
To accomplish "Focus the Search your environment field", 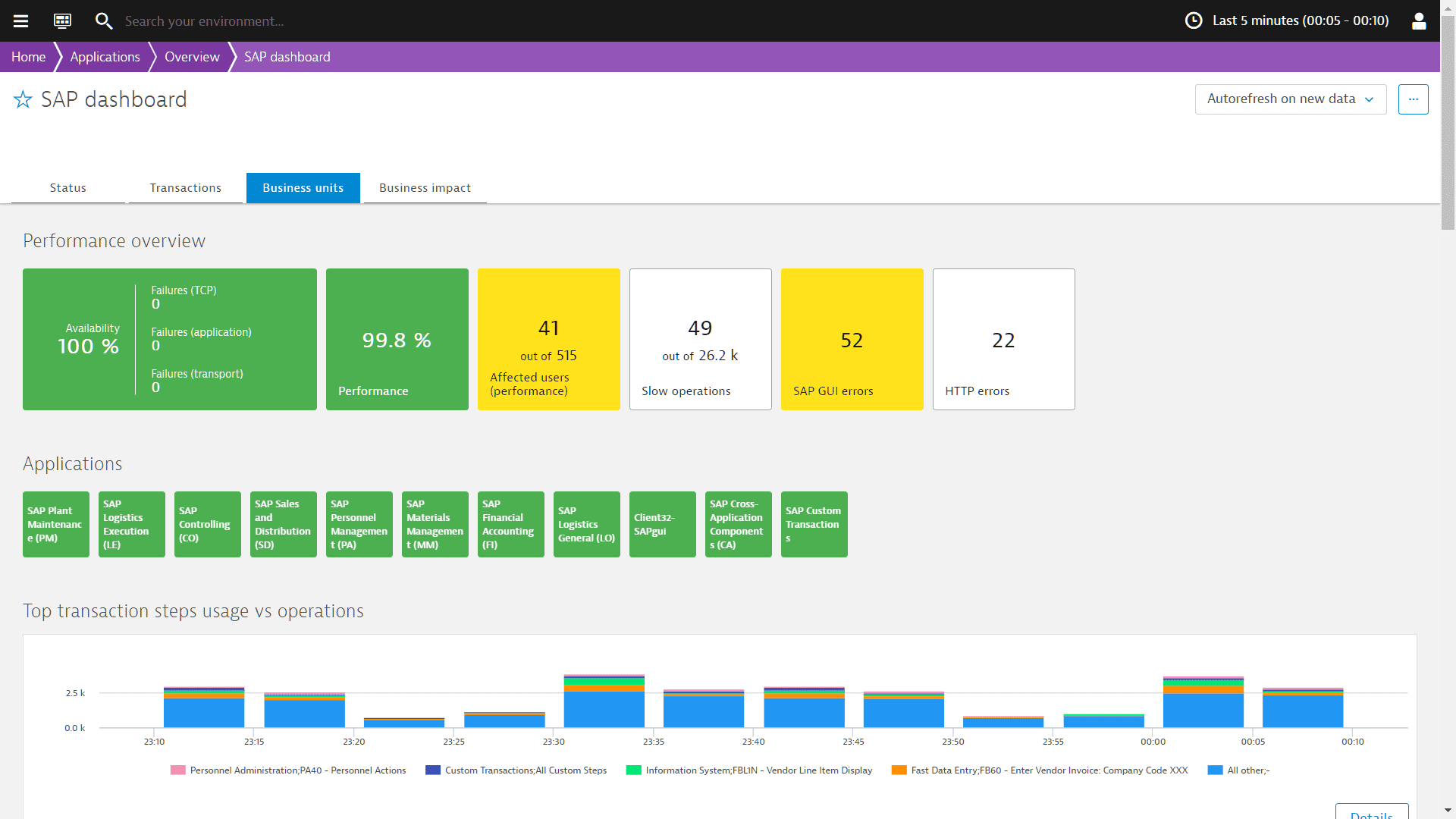I will 205,21.
